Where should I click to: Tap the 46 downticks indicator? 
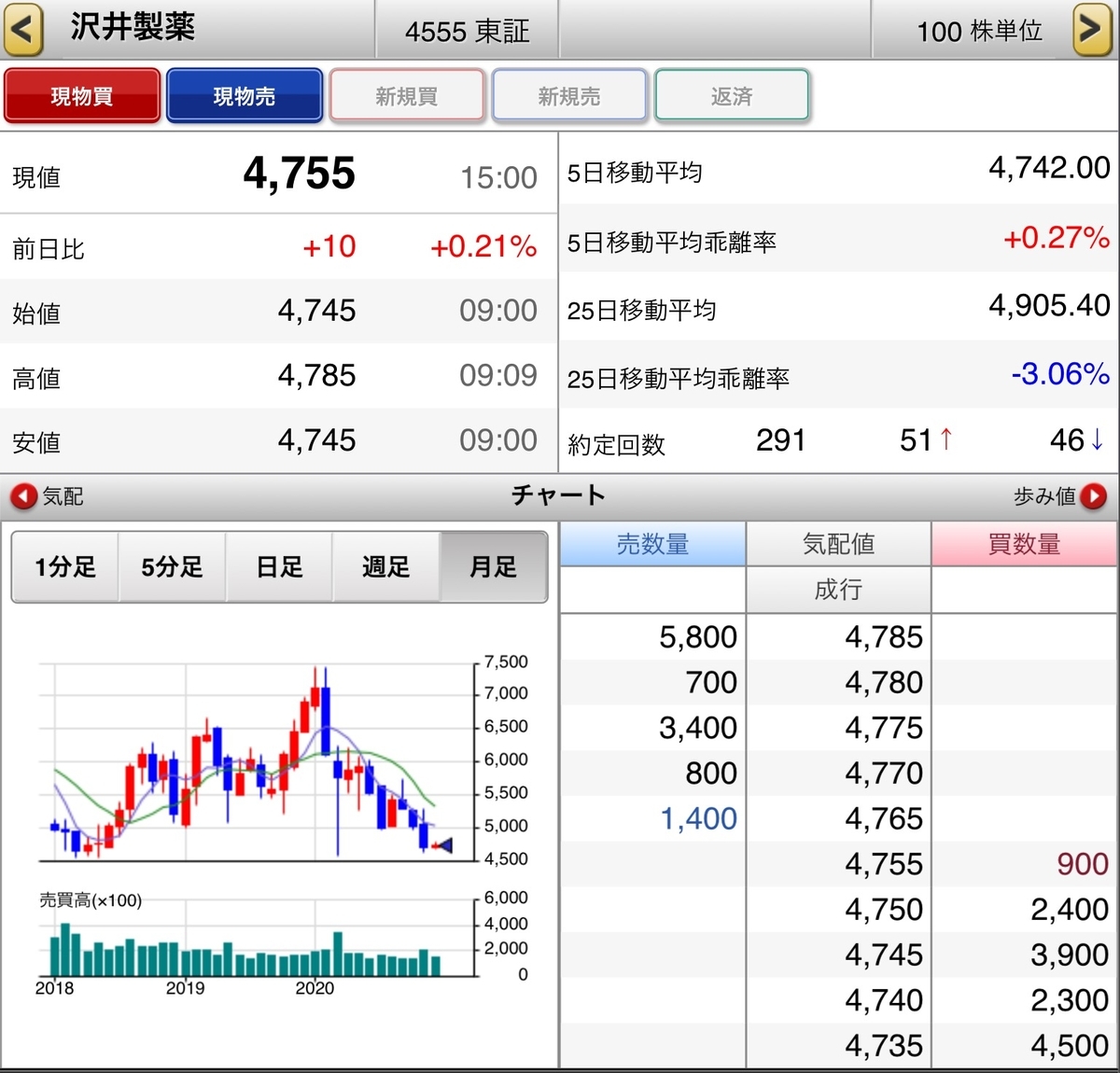[1077, 440]
